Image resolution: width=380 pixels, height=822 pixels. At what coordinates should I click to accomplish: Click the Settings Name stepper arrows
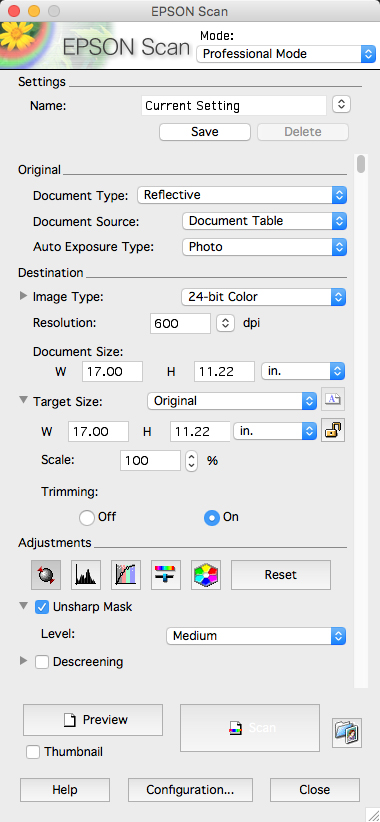coord(341,104)
